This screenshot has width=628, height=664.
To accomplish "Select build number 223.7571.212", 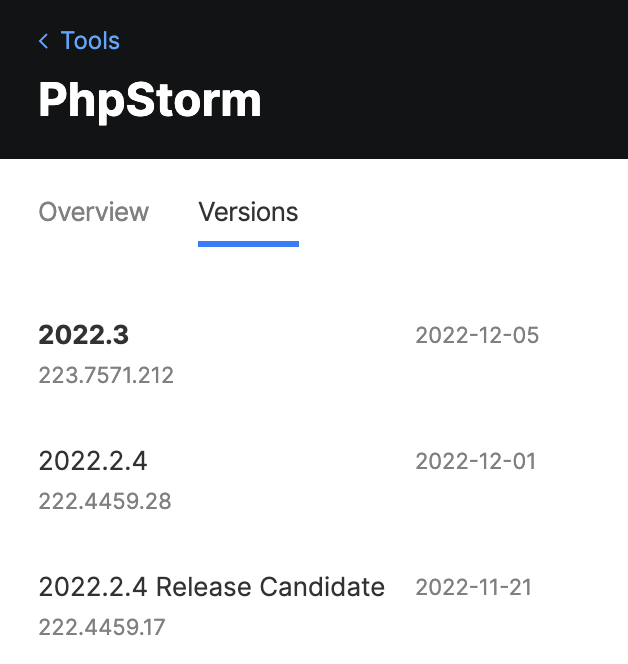I will [x=106, y=375].
